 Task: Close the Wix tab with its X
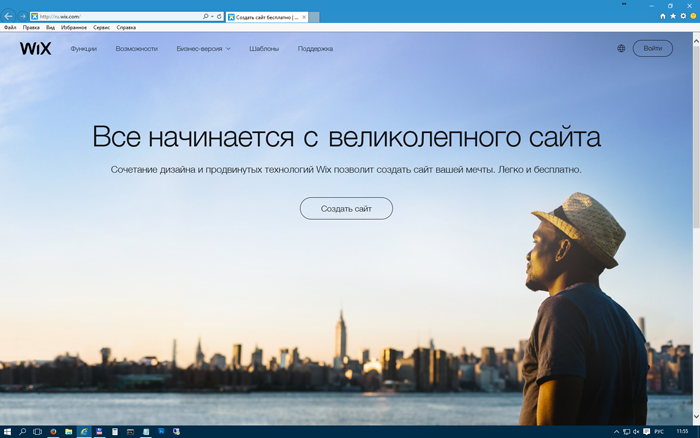(304, 17)
